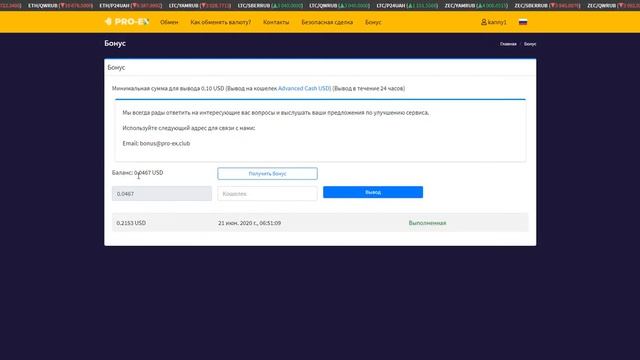The image size is (640, 360).
Task: Go to Контакты page
Action: 276,22
